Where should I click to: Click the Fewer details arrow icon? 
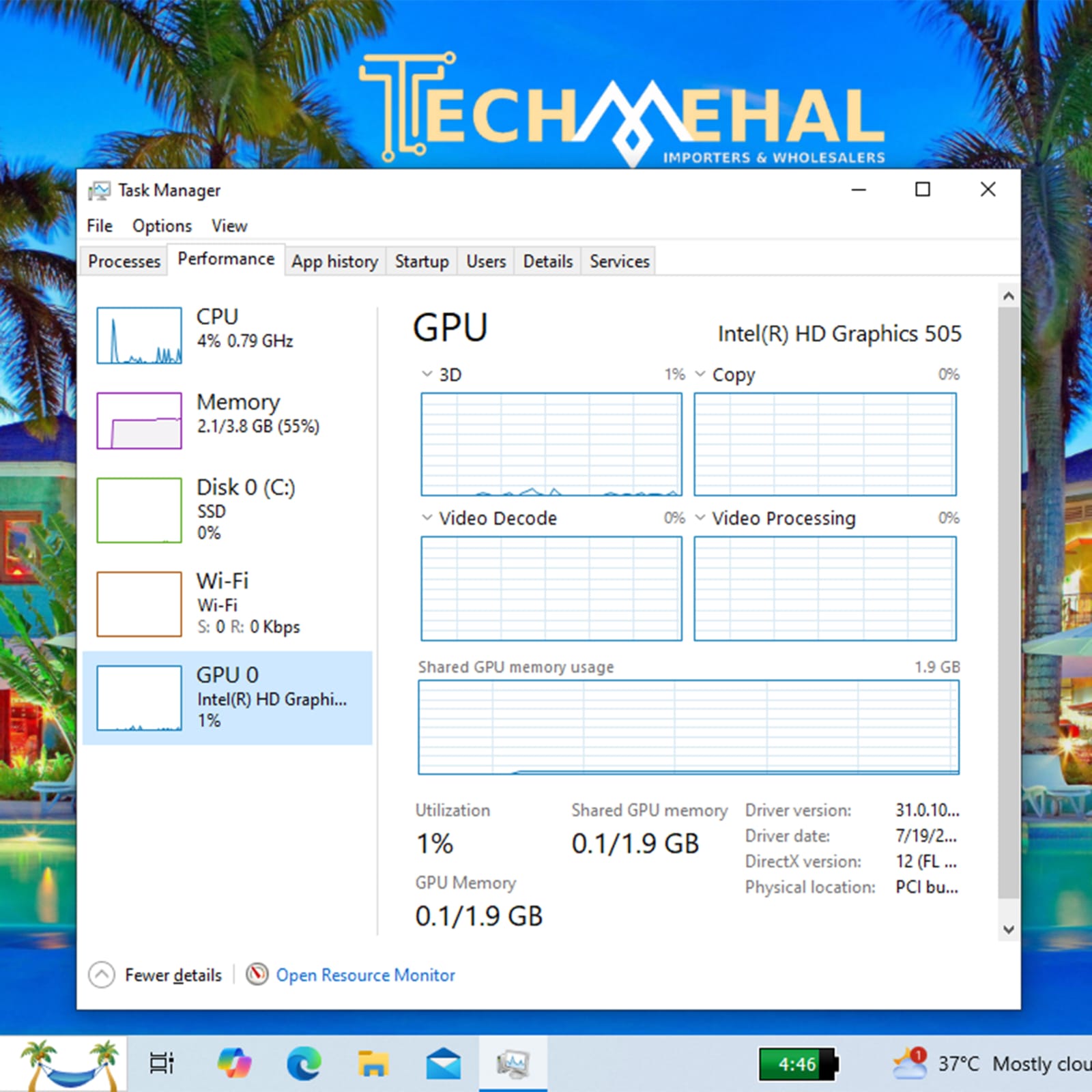point(102,975)
